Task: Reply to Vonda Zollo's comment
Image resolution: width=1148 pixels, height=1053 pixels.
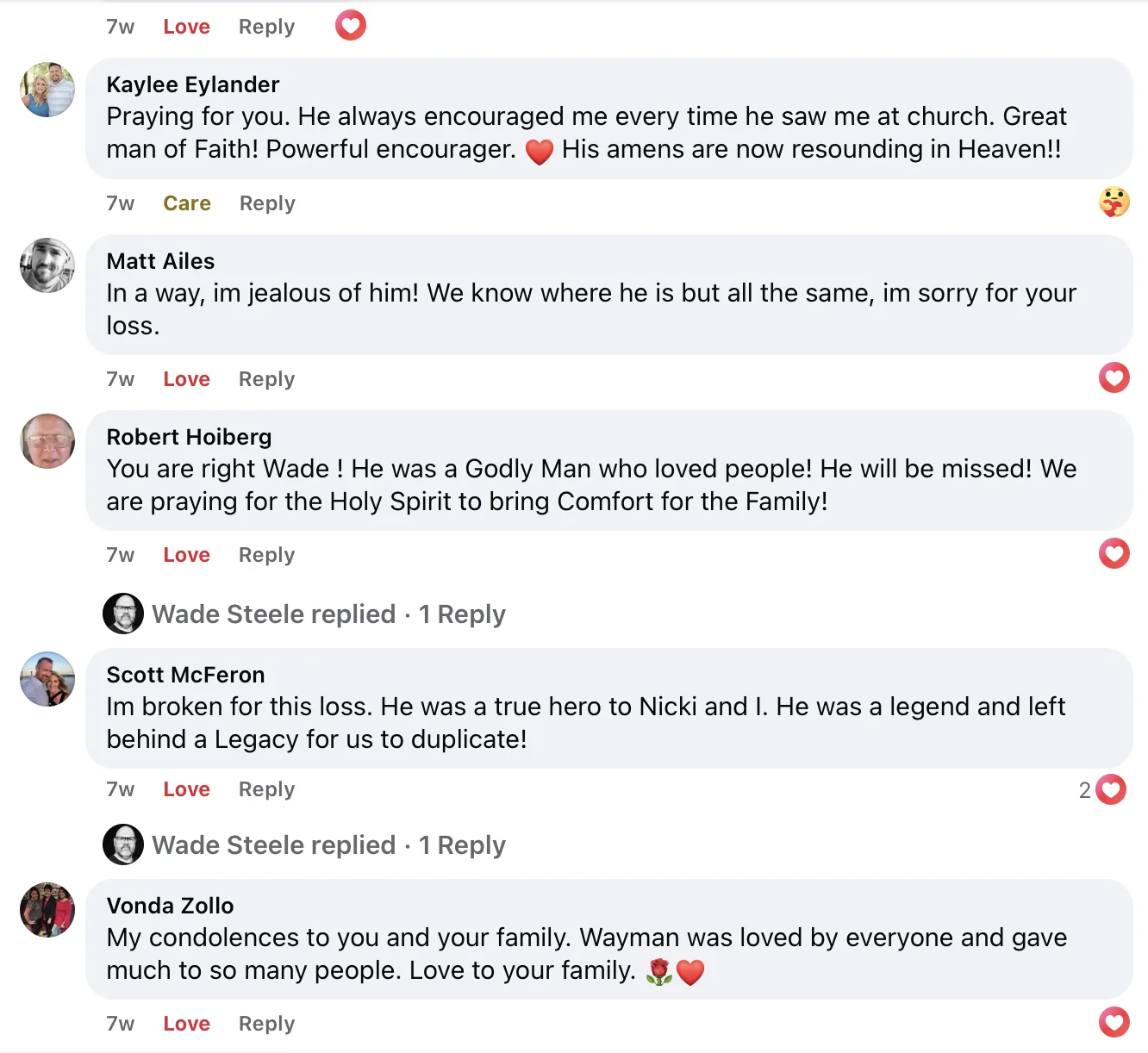Action: [266, 1024]
